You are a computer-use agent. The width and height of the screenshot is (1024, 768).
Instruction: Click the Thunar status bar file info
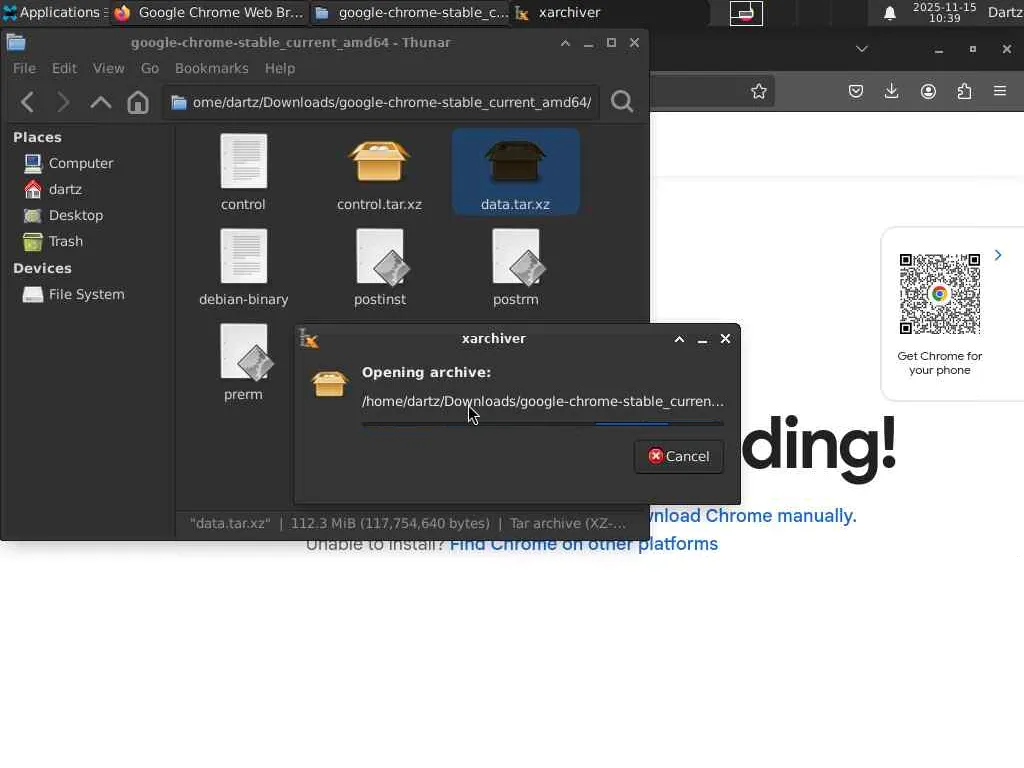(x=408, y=524)
